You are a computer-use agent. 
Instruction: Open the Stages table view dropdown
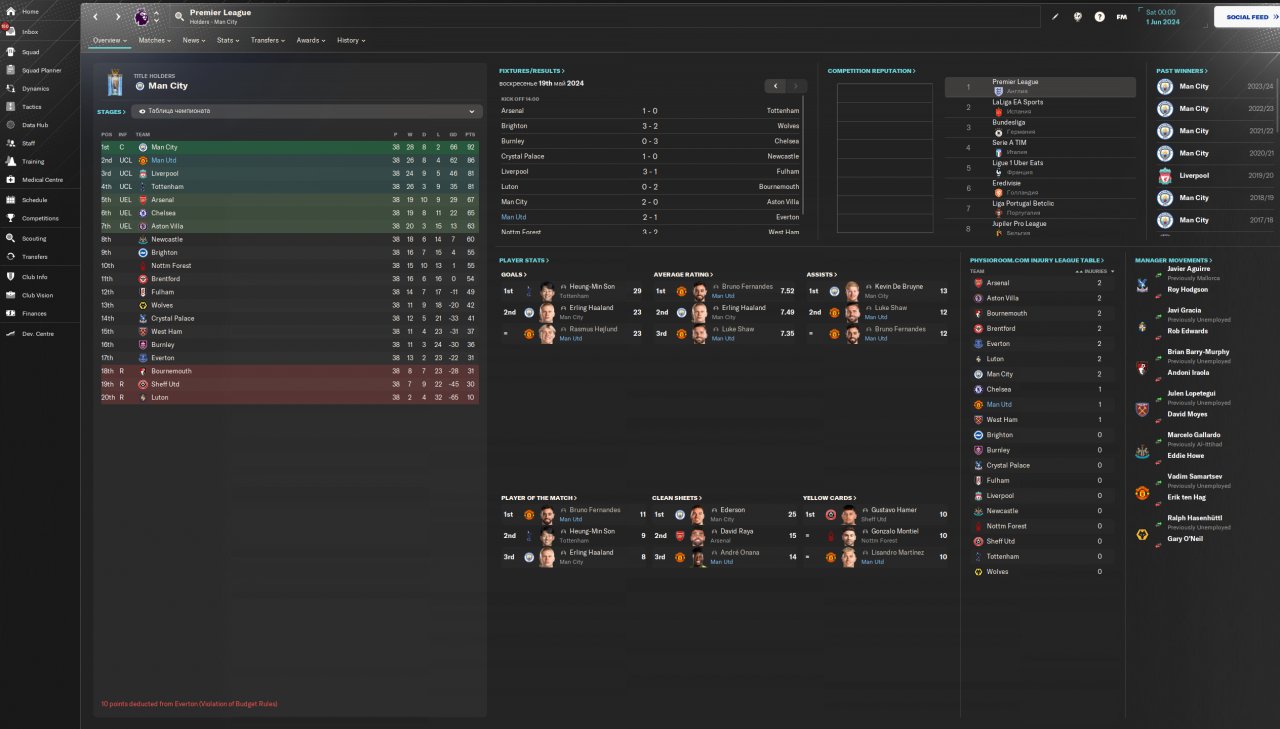pos(307,111)
